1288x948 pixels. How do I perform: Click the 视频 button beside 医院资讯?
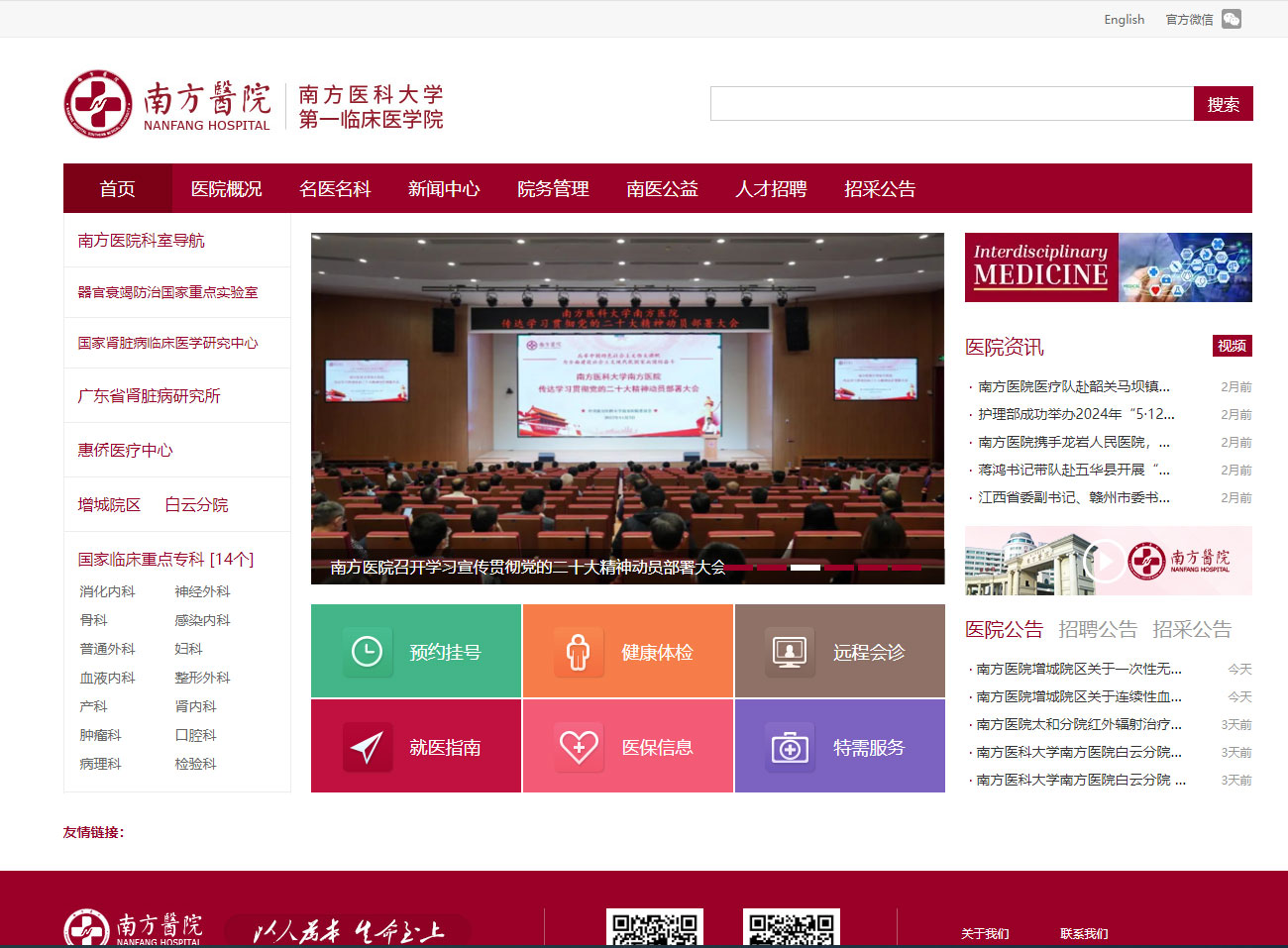pos(1233,346)
